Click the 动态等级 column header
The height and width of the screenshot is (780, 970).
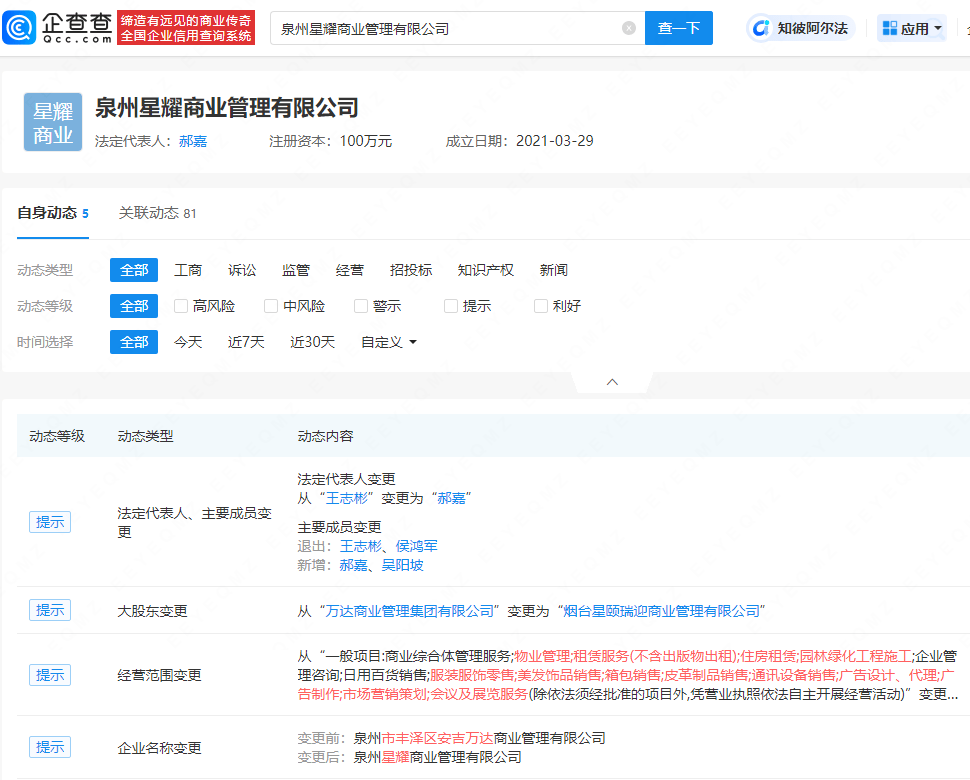57,436
